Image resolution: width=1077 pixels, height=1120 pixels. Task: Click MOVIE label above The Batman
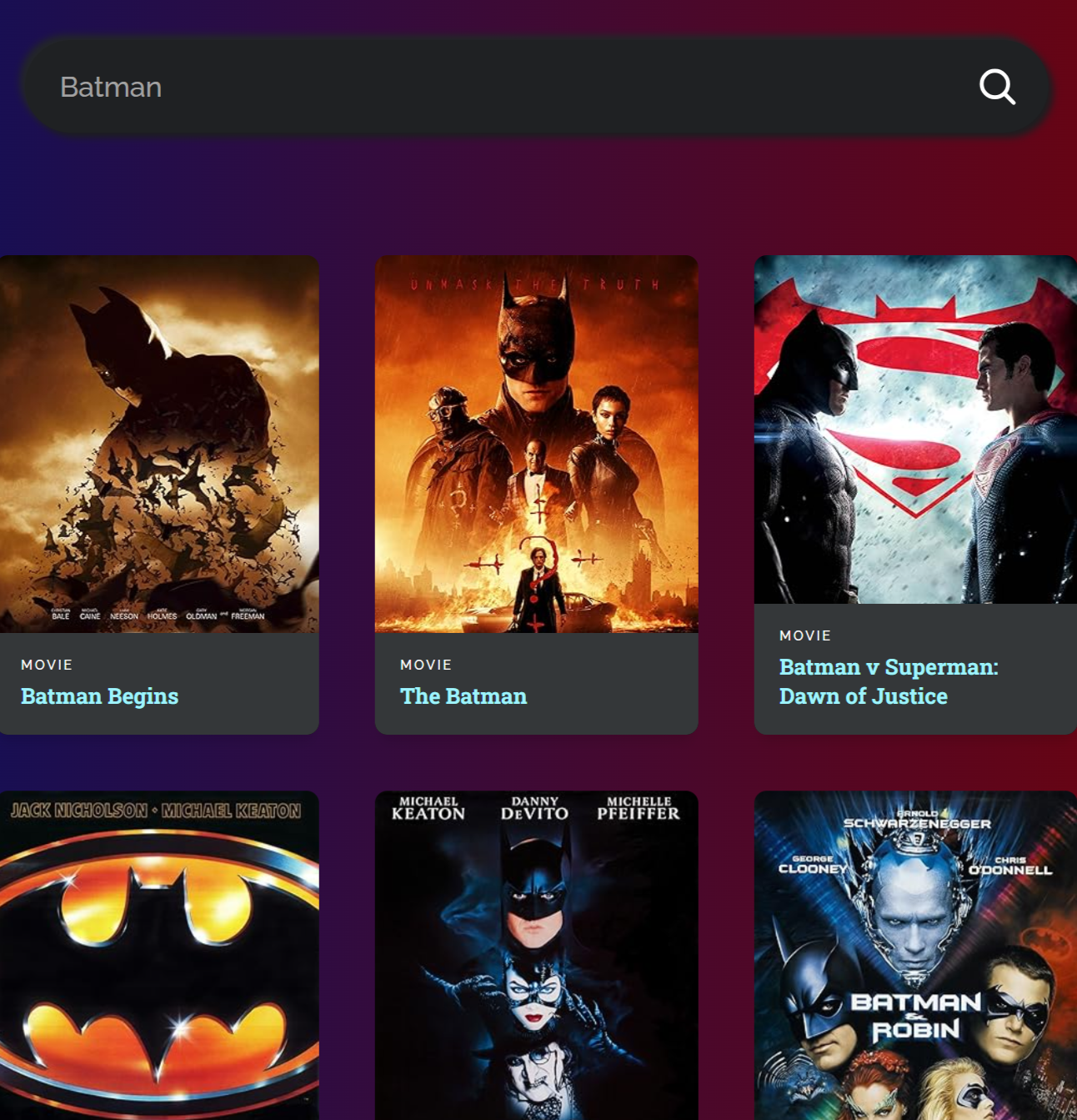(426, 665)
